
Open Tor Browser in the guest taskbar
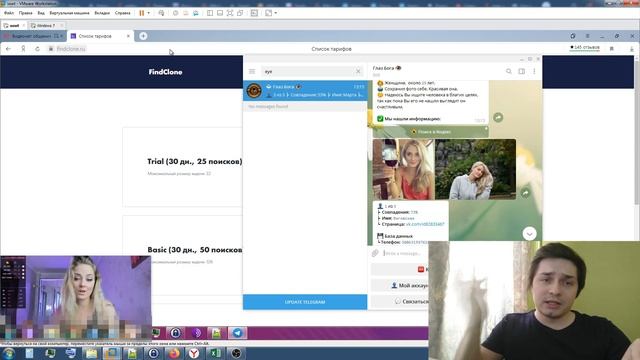click(196, 333)
